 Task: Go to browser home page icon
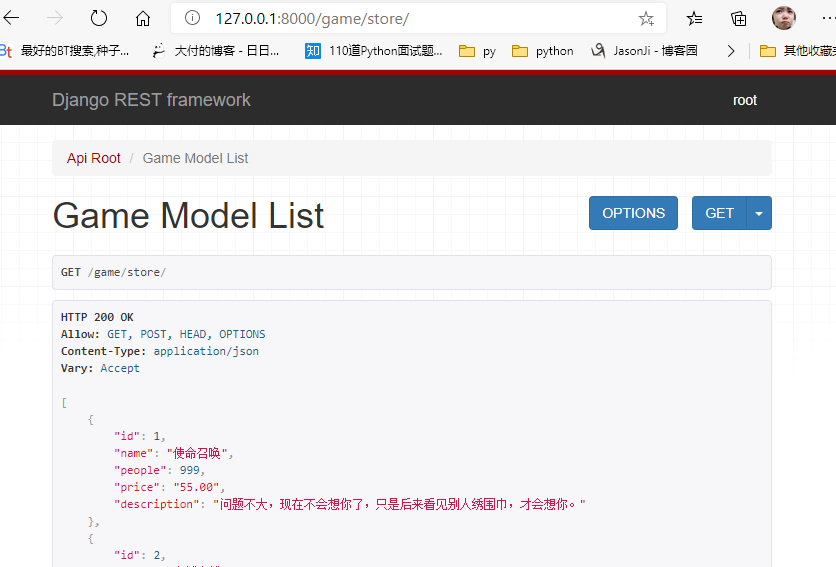pos(143,18)
